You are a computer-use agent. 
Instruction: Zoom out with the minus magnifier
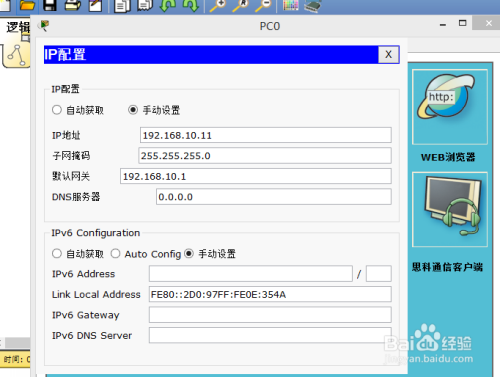tap(263, 5)
